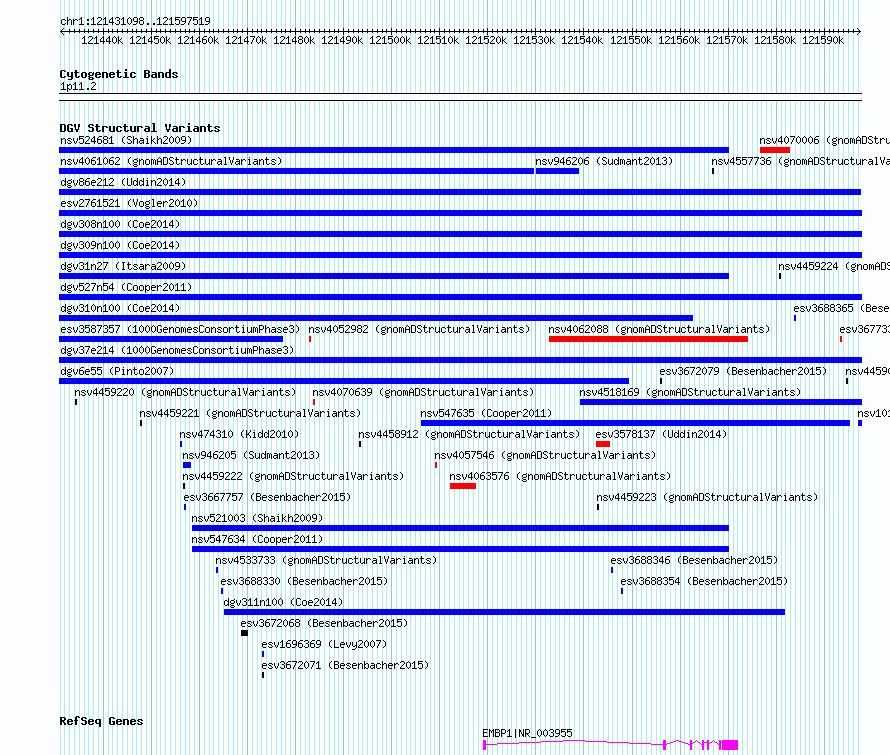Click nsv4557736 gnomAD variant label

800,161
